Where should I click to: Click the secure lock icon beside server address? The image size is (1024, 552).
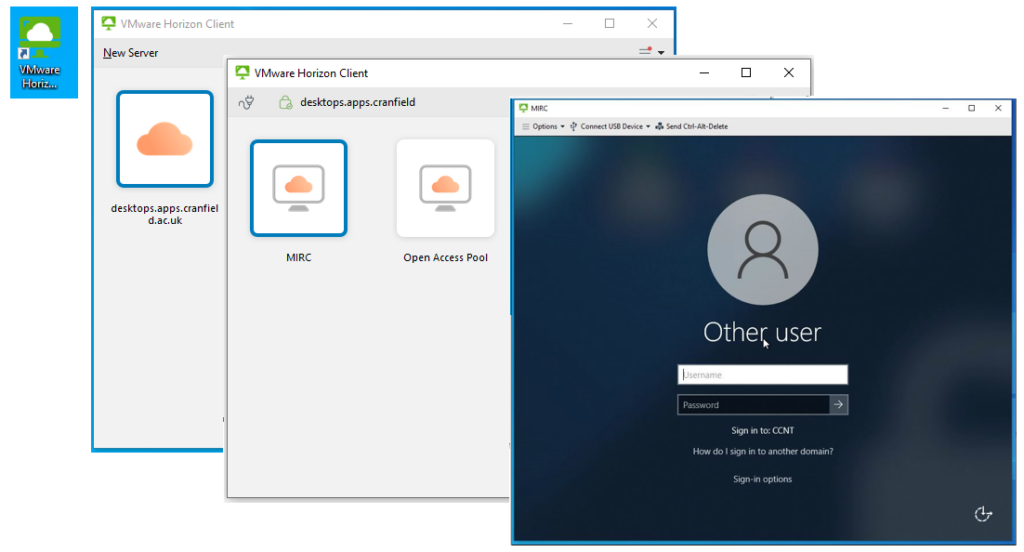285,102
